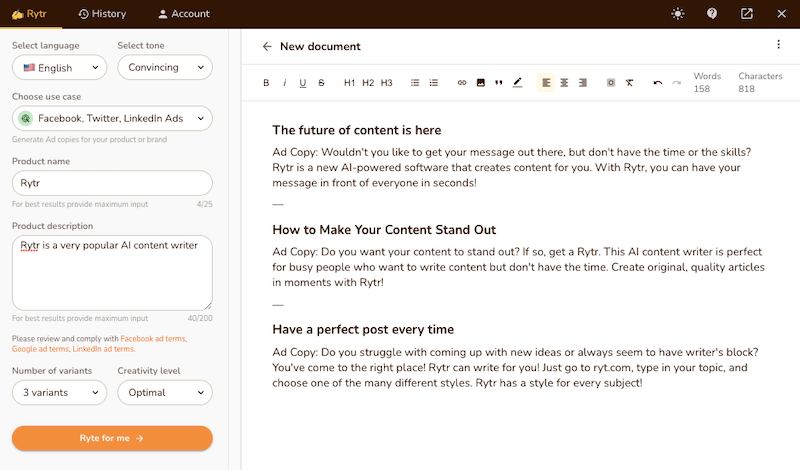Open the help question mark icon

tap(712, 14)
